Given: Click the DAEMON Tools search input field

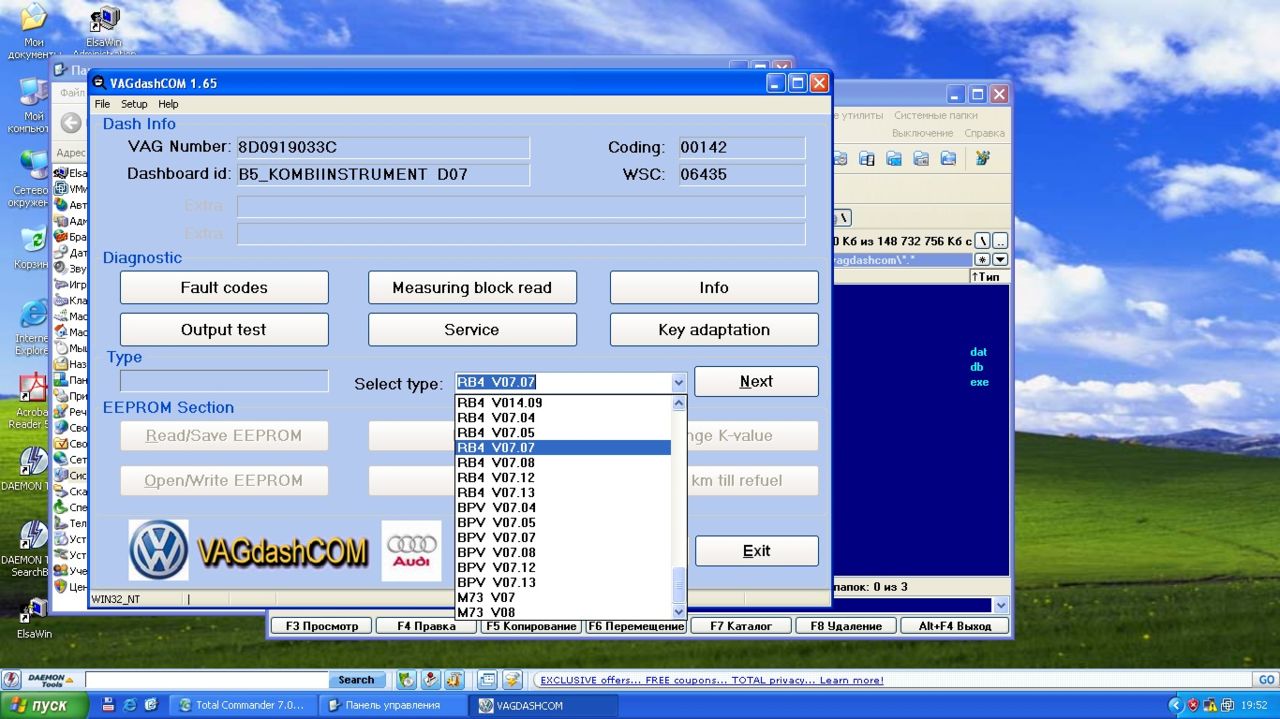Looking at the screenshot, I should click(206, 680).
